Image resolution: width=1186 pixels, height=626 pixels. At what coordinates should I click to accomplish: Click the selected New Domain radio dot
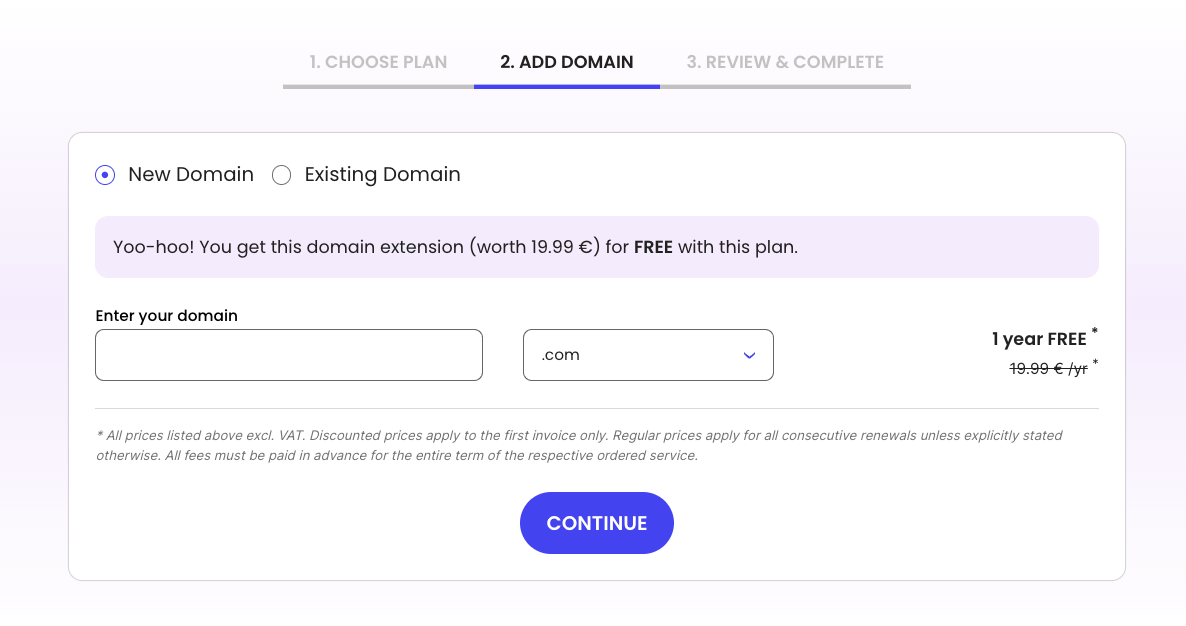coord(105,175)
